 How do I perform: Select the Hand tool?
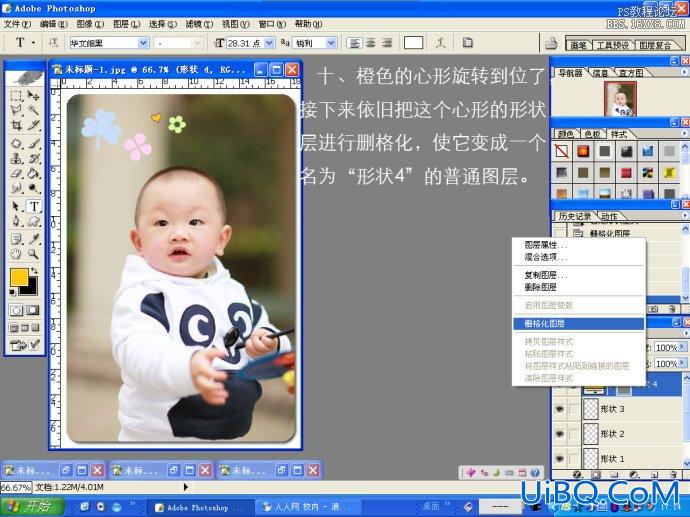point(16,254)
